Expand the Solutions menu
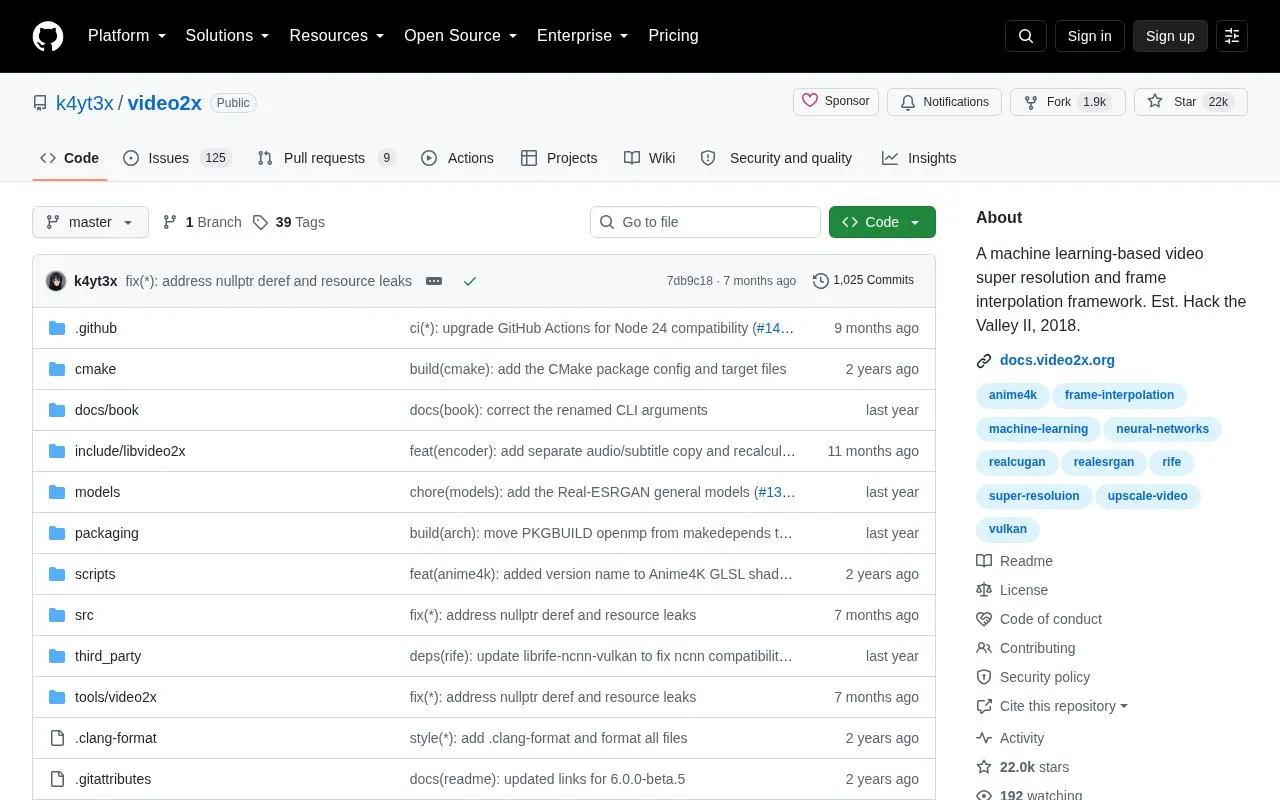The image size is (1280, 800). (x=228, y=36)
